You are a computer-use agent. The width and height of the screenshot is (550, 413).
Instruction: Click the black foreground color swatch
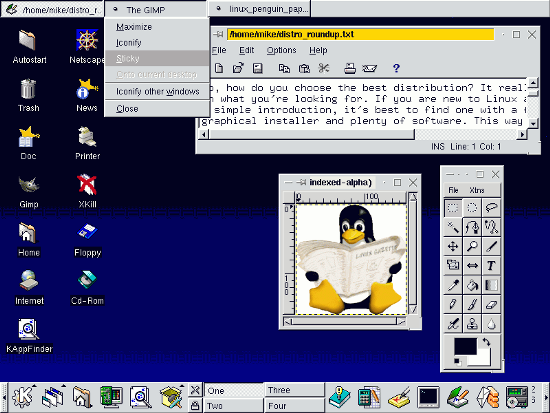(x=465, y=346)
